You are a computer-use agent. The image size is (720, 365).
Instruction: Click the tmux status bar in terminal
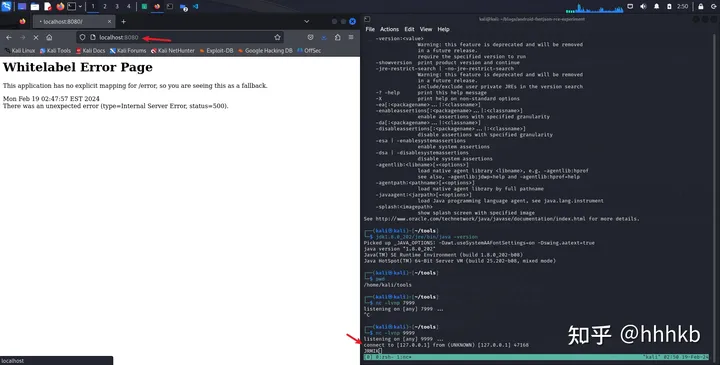pyautogui.click(x=536, y=357)
